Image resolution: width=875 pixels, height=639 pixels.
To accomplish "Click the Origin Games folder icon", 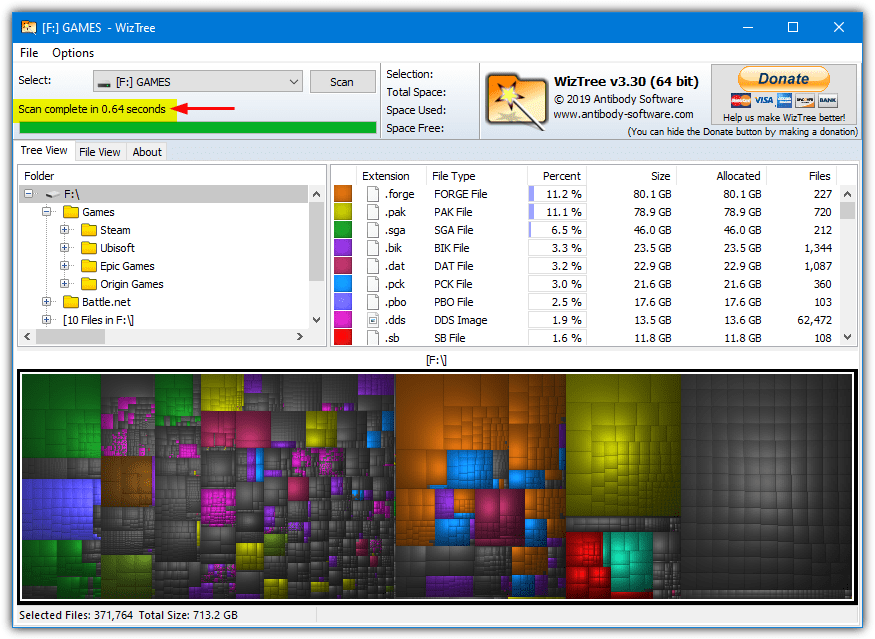I will [89, 284].
